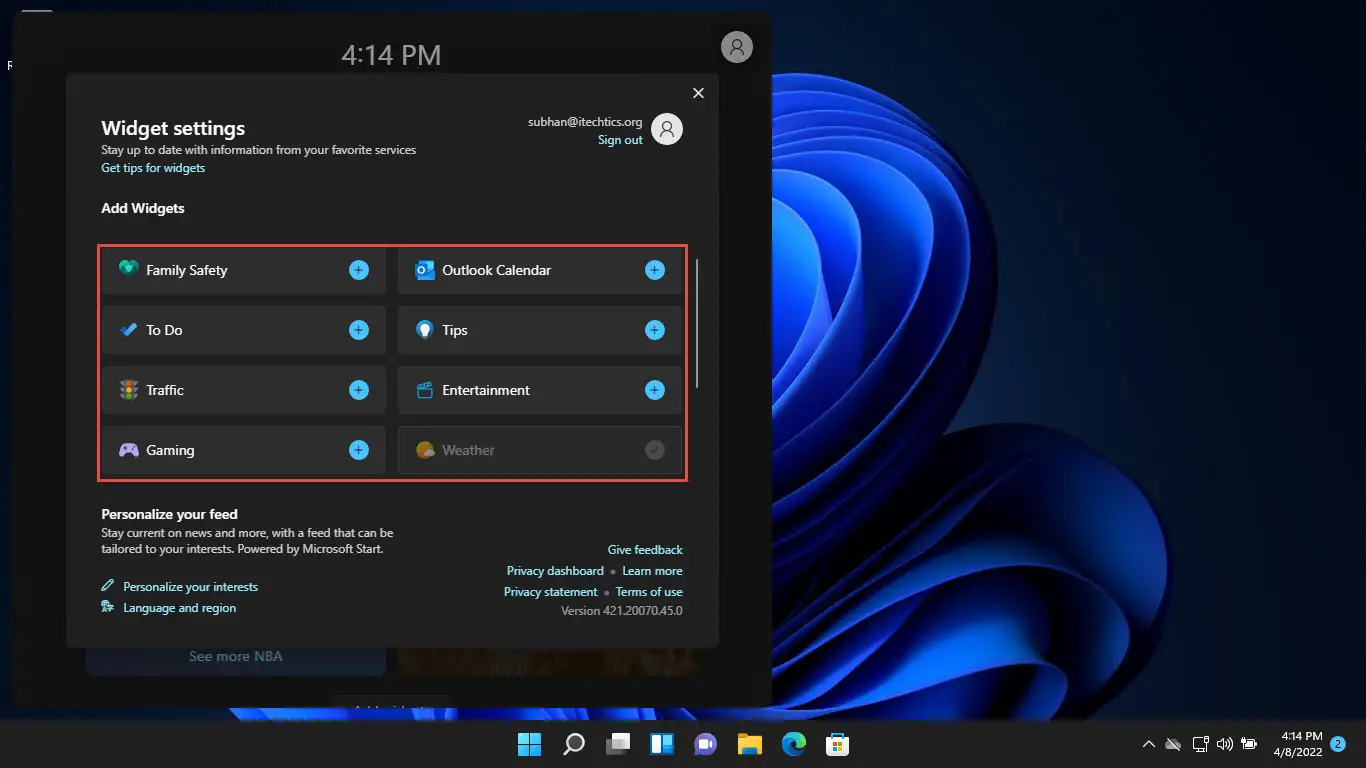Image resolution: width=1366 pixels, height=768 pixels.
Task: Select the Family Safety widget label
Action: click(187, 270)
